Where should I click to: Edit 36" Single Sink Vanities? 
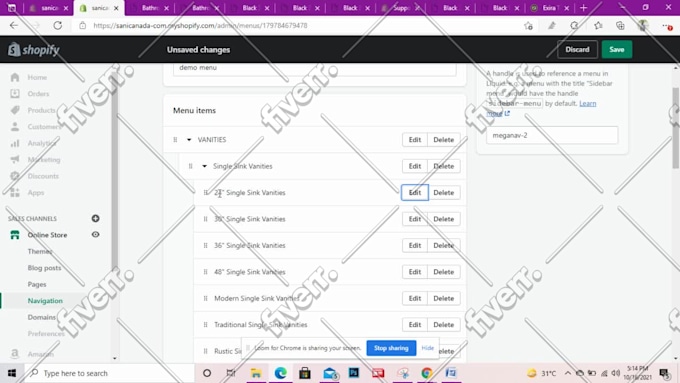(x=415, y=246)
